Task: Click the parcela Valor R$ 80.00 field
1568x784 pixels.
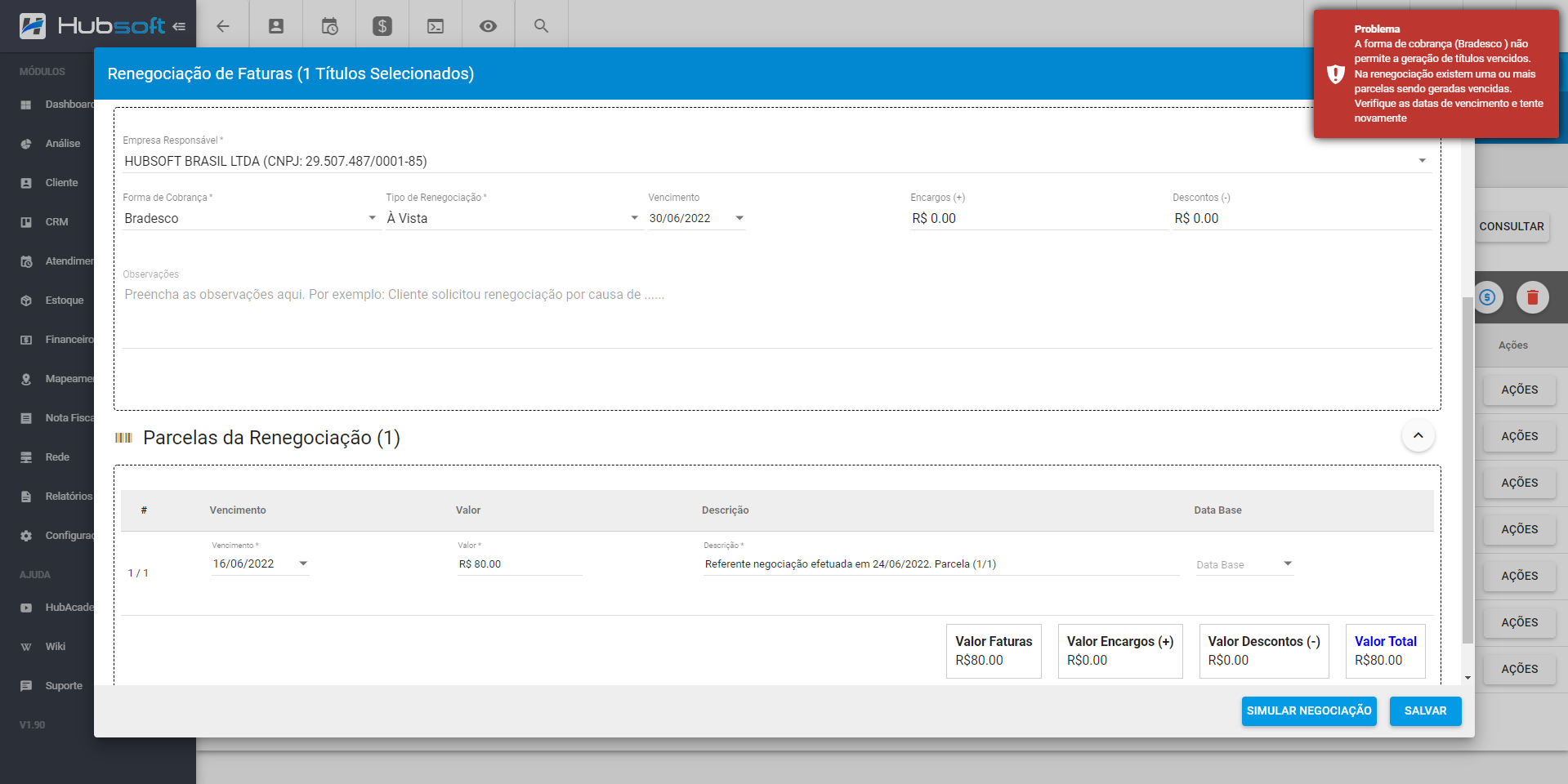Action: pos(520,563)
